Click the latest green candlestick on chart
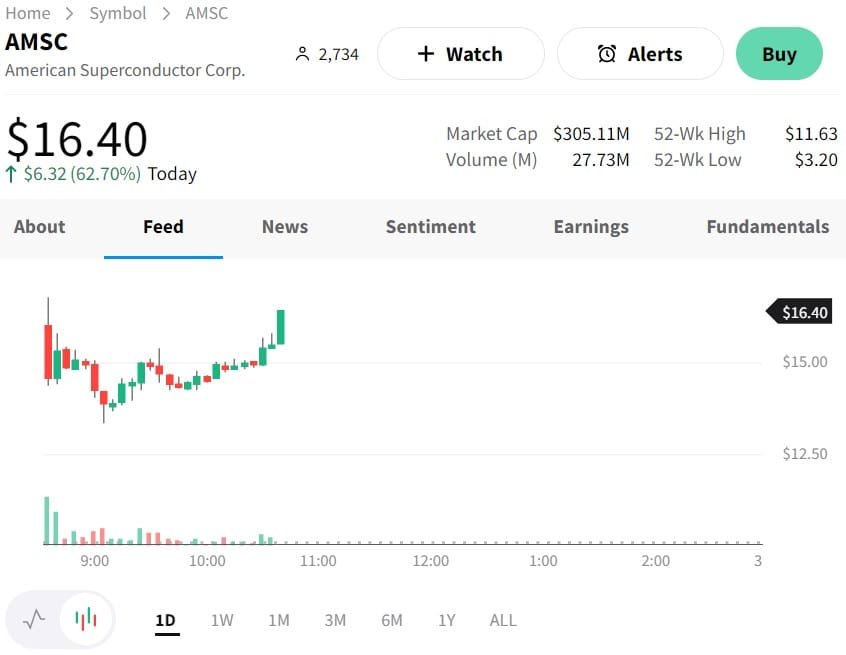Screen dimensions: 846x655 (x=281, y=327)
